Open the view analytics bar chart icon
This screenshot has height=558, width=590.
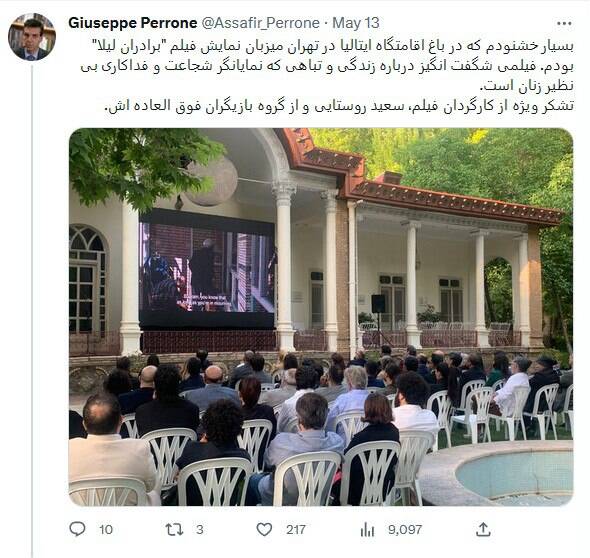tap(367, 530)
